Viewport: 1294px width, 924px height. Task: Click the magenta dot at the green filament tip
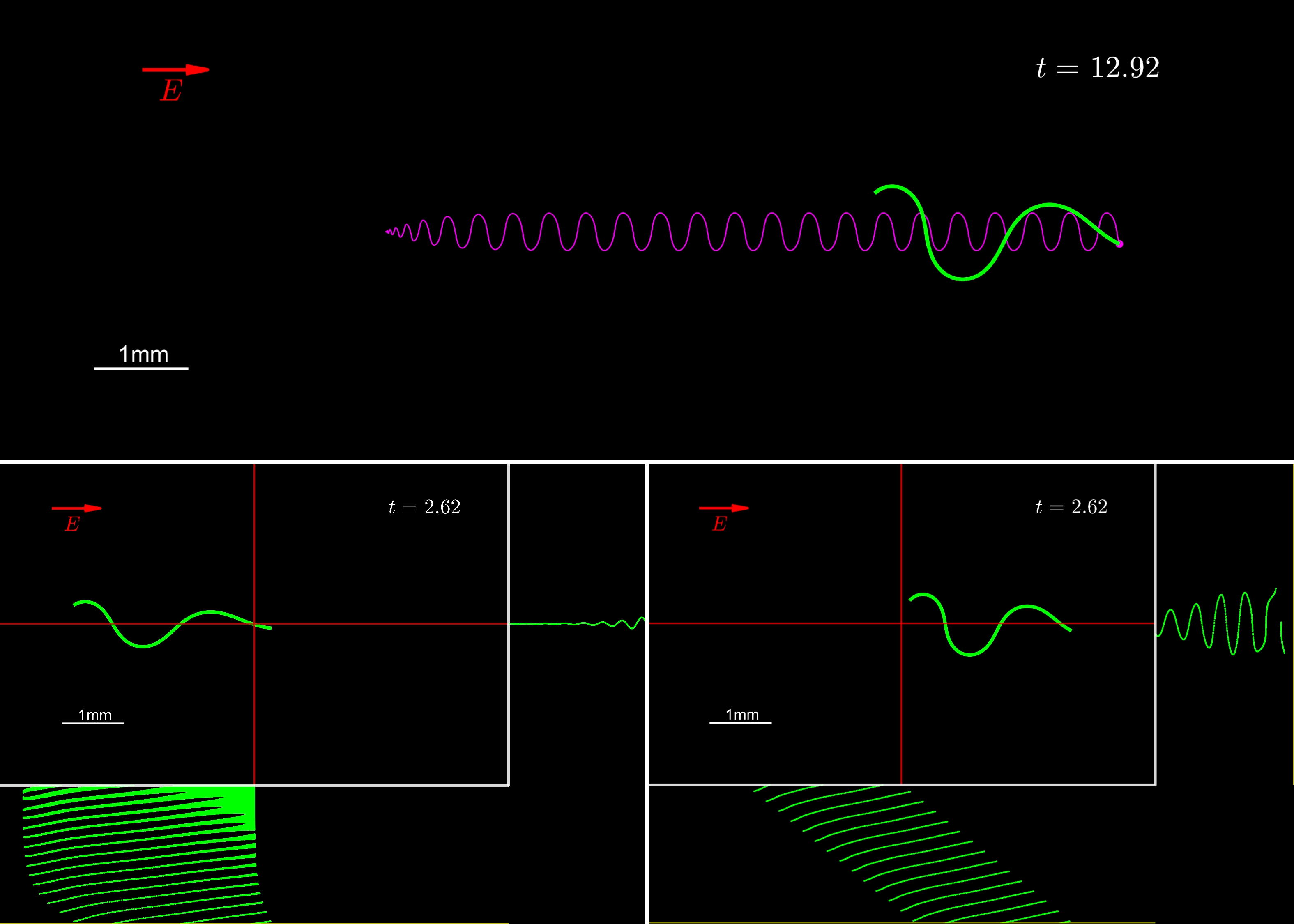1119,244
